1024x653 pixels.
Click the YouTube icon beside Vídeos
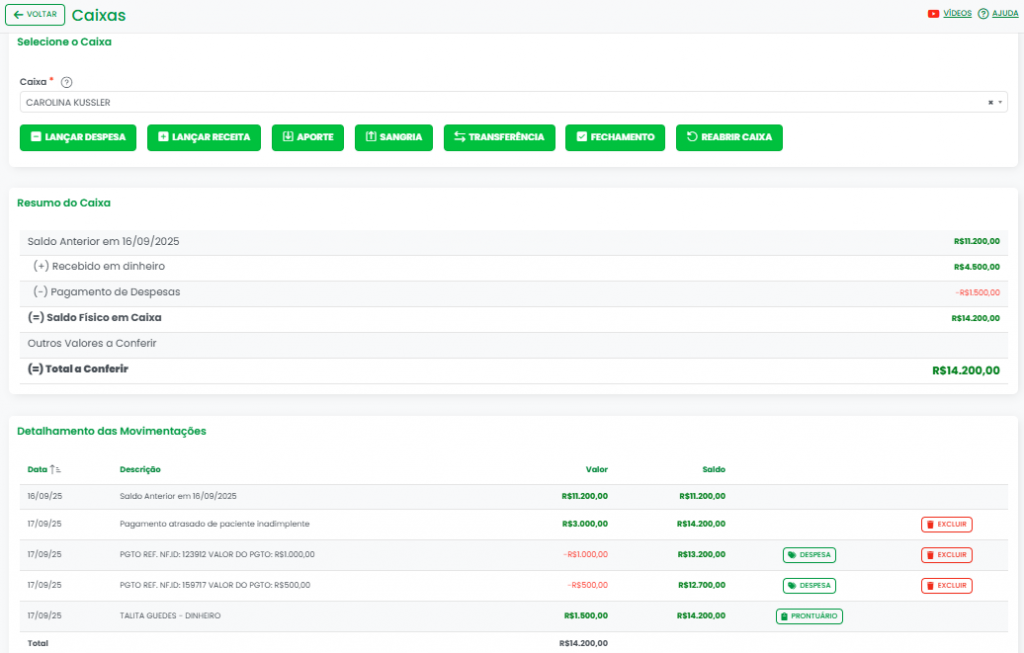click(x=933, y=14)
